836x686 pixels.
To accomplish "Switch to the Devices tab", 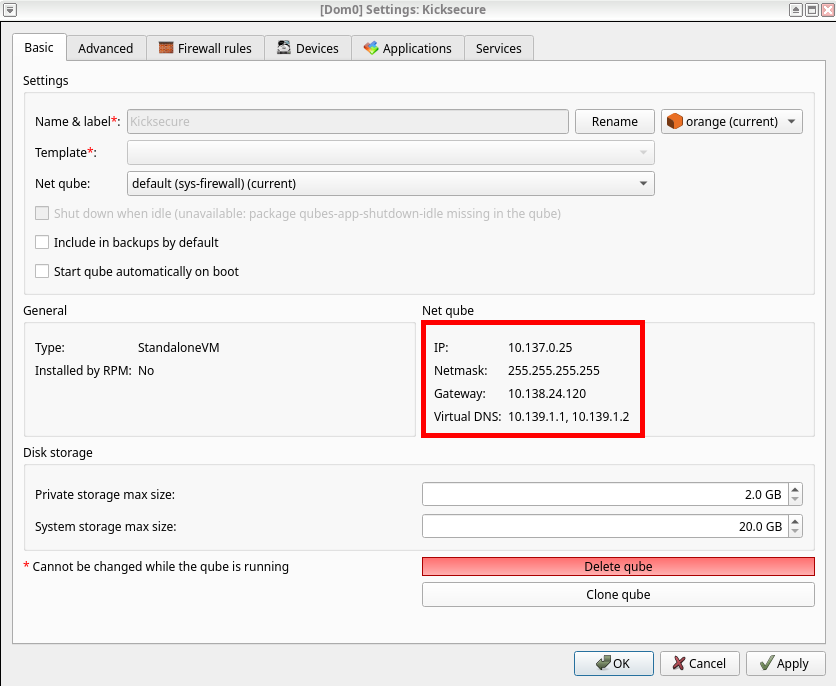I will tap(308, 48).
